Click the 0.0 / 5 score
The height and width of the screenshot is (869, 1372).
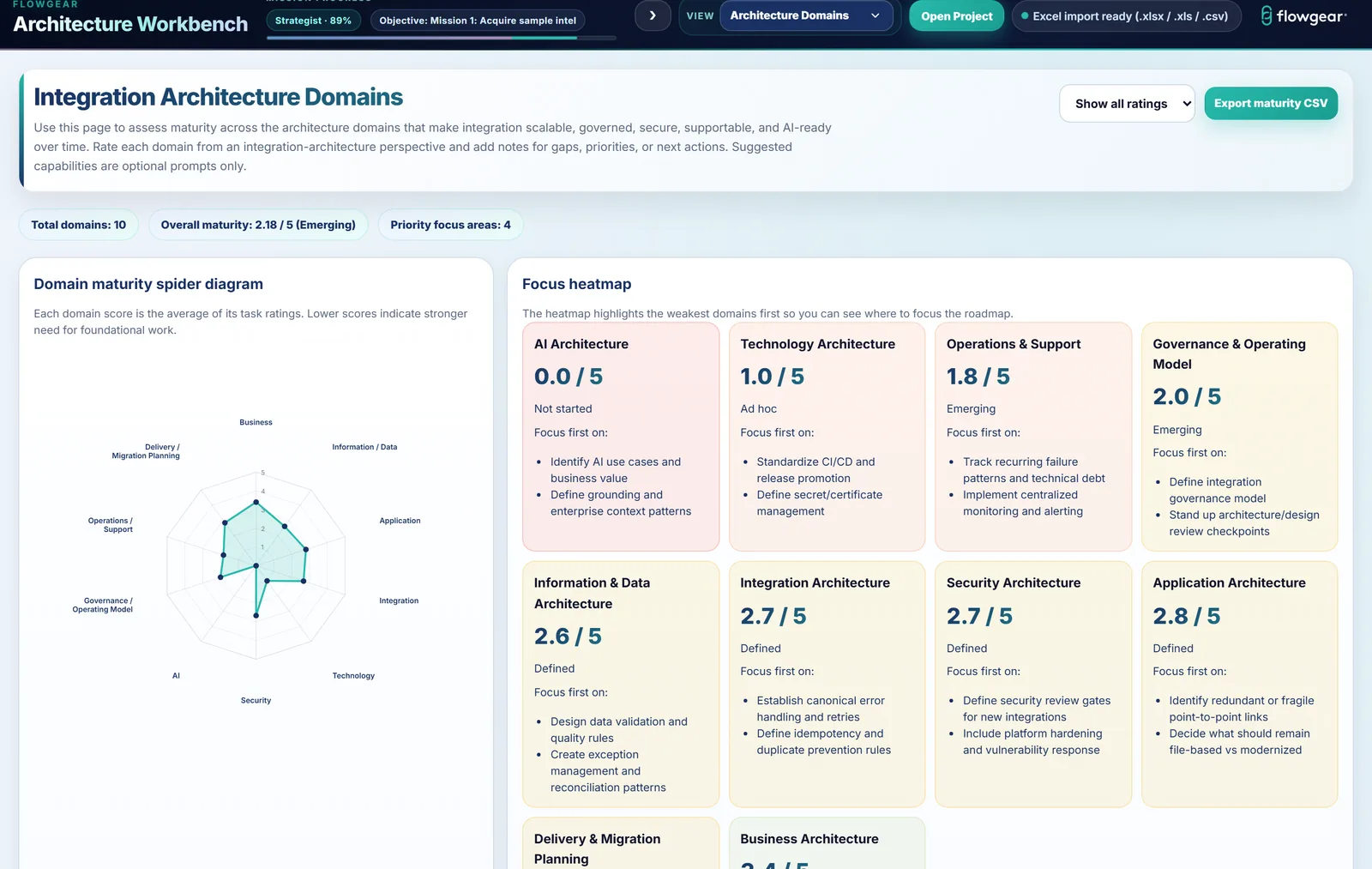point(569,377)
